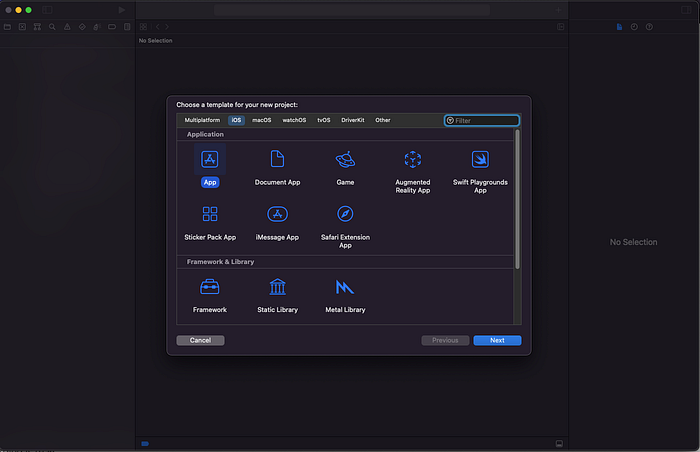Click the template list vertical scrollbar
Viewport: 700px width, 452px height.
[x=517, y=199]
